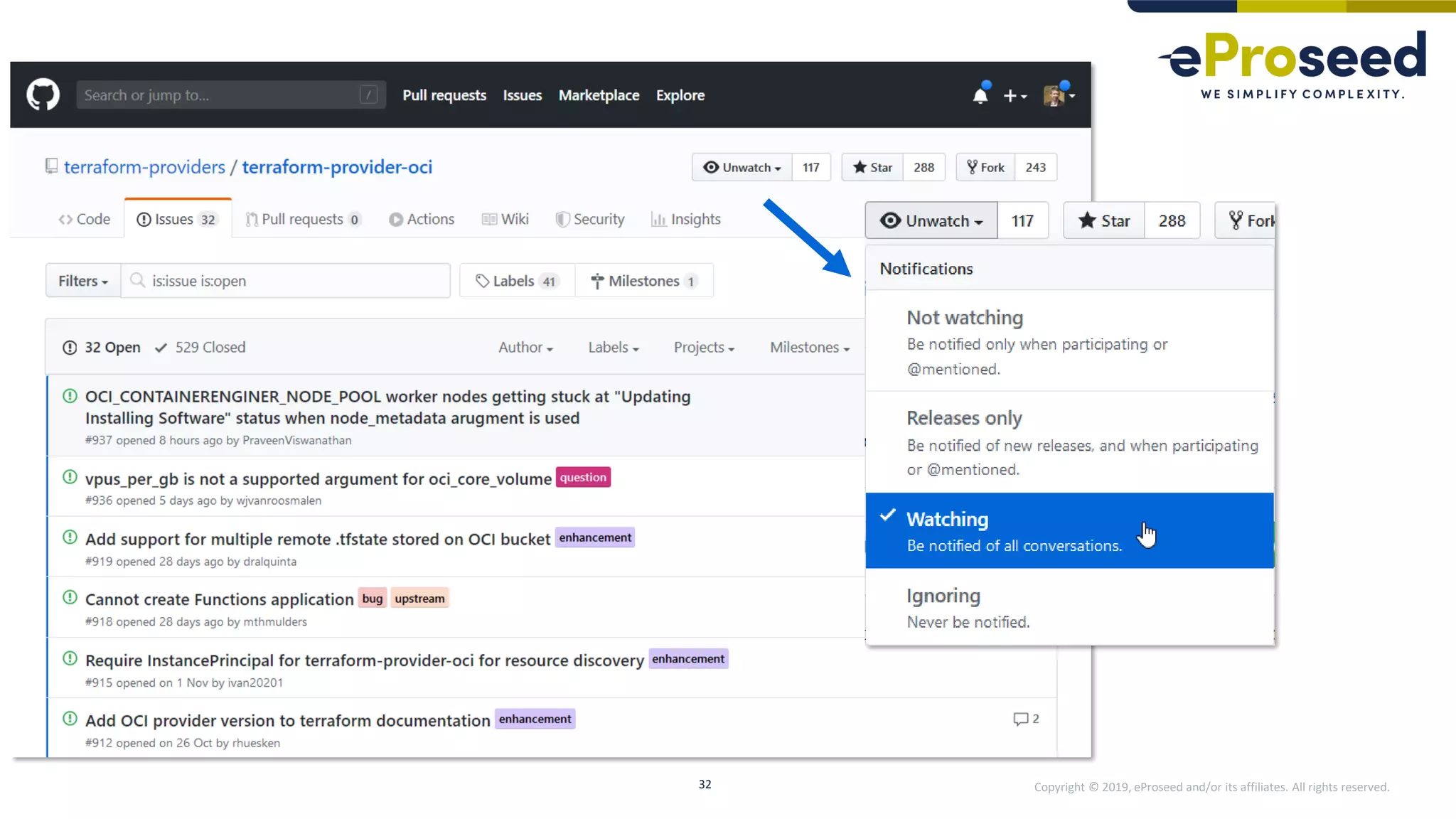Open the terraform-provider-oci repository link
This screenshot has height=819, width=1456.
coord(337,167)
